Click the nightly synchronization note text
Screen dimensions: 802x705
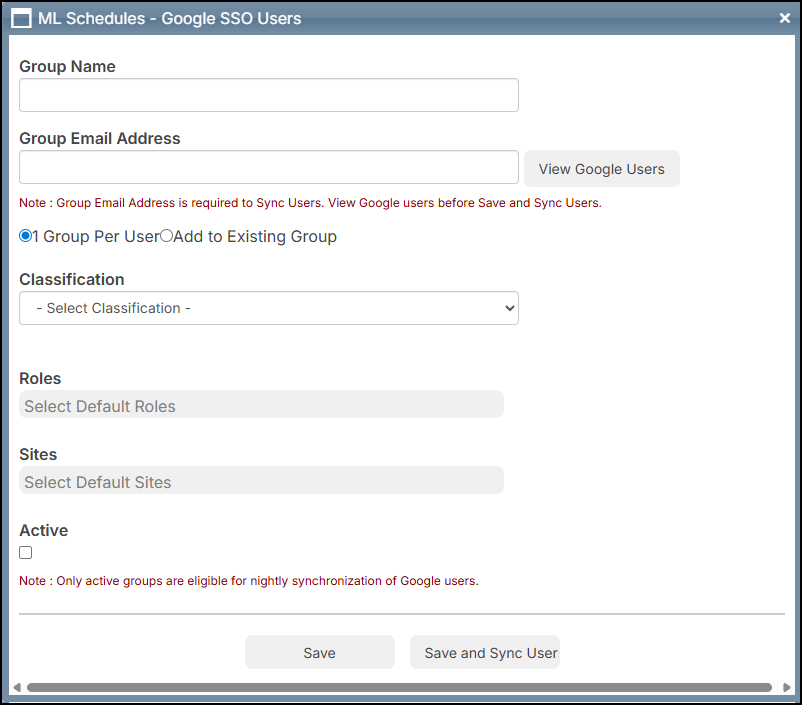249,581
